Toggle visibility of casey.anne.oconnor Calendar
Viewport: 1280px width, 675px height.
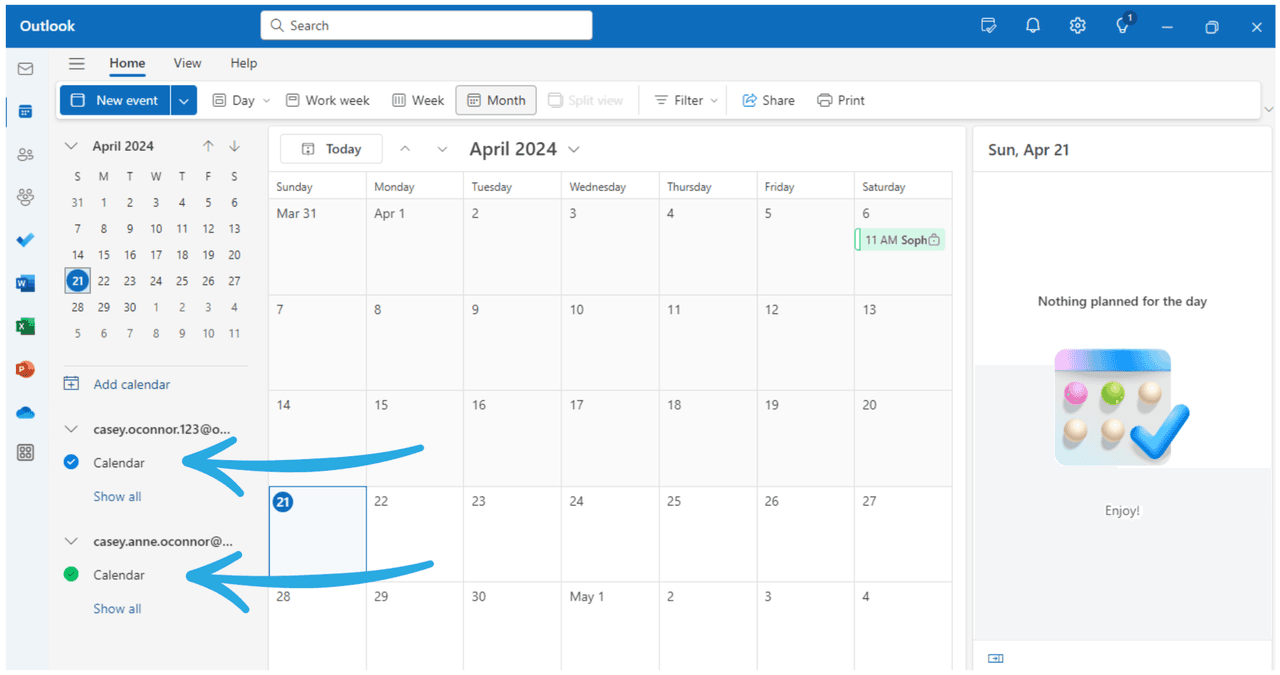70,574
